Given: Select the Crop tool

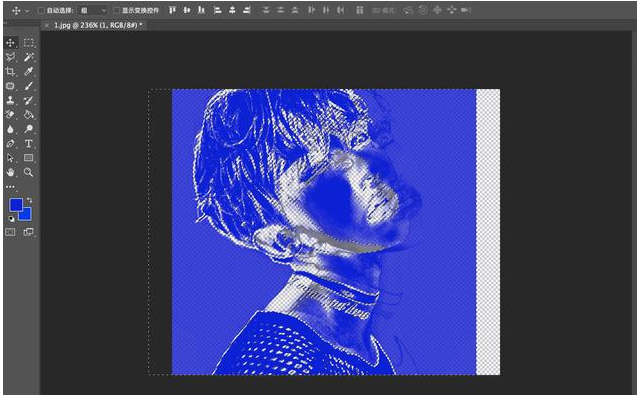Looking at the screenshot, I should tap(10, 72).
